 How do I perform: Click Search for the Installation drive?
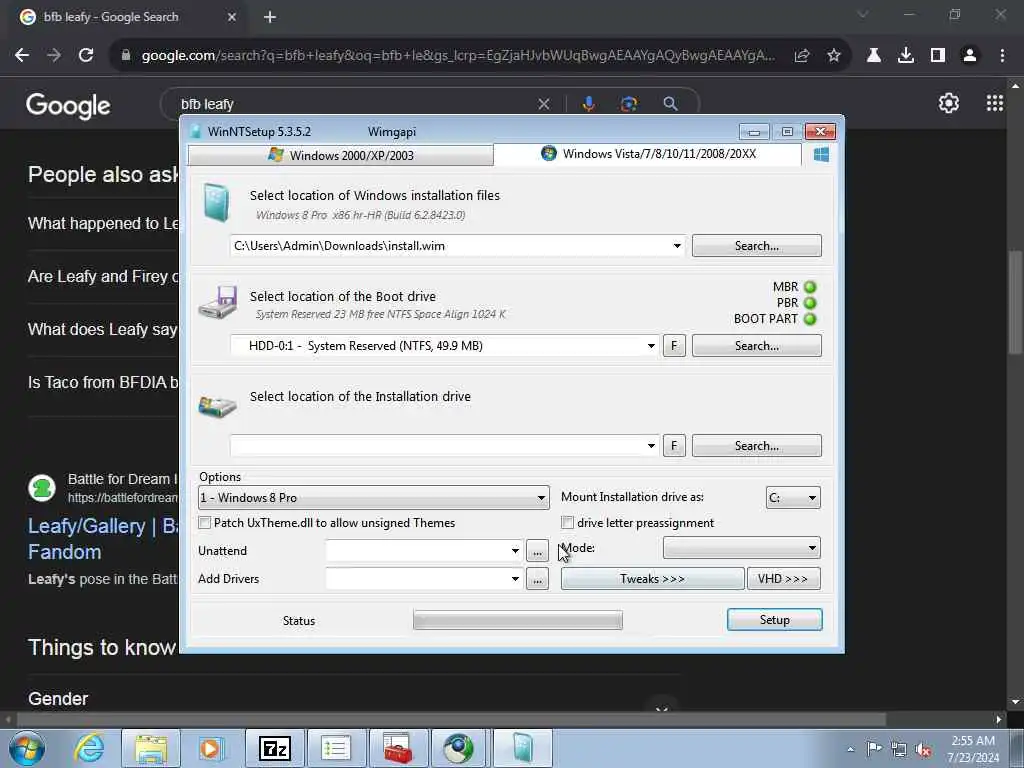point(757,446)
